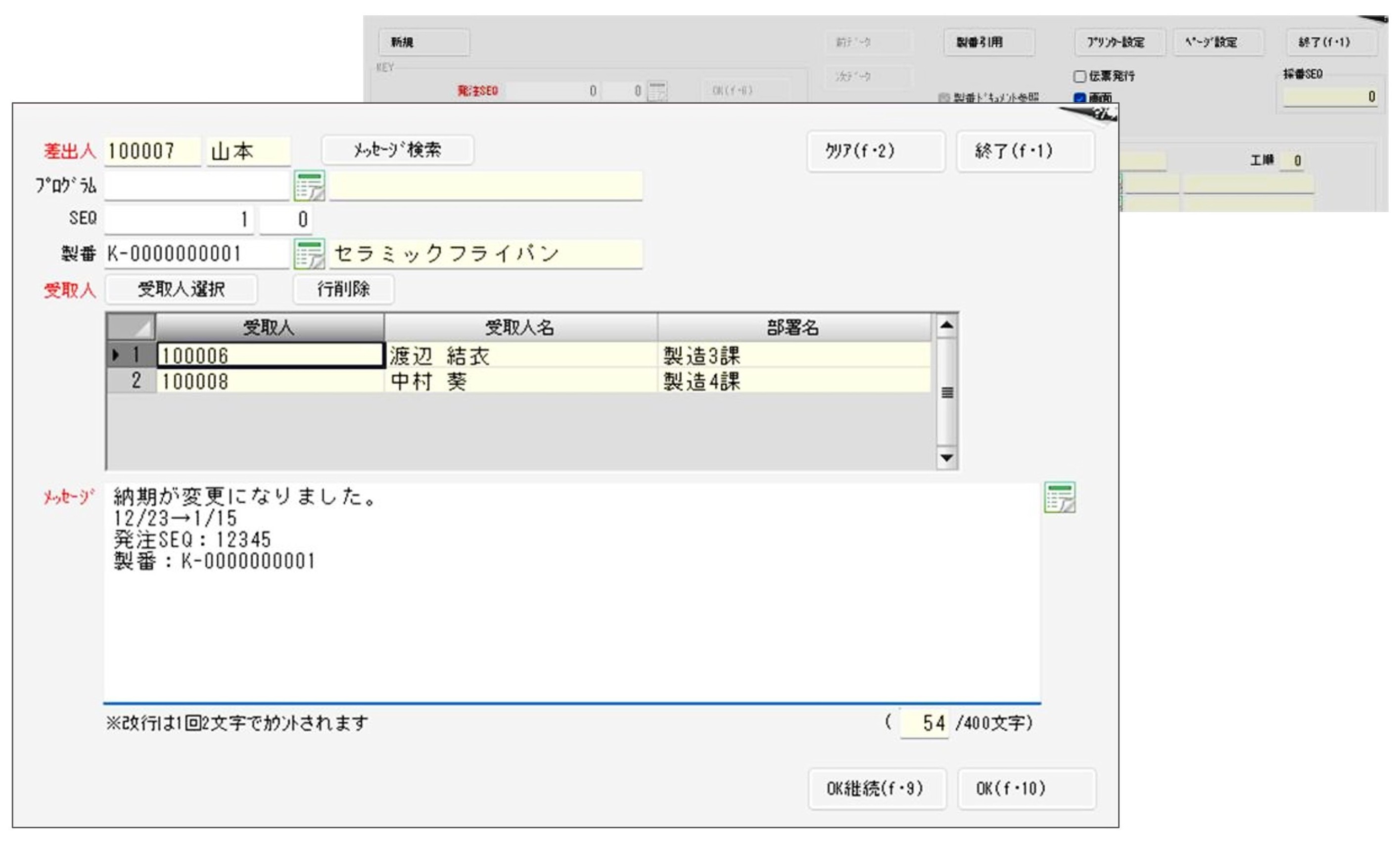Screen dimensions: 1400x842
Task: Click 工順 field showing 0 in background window
Action: [x=1292, y=161]
